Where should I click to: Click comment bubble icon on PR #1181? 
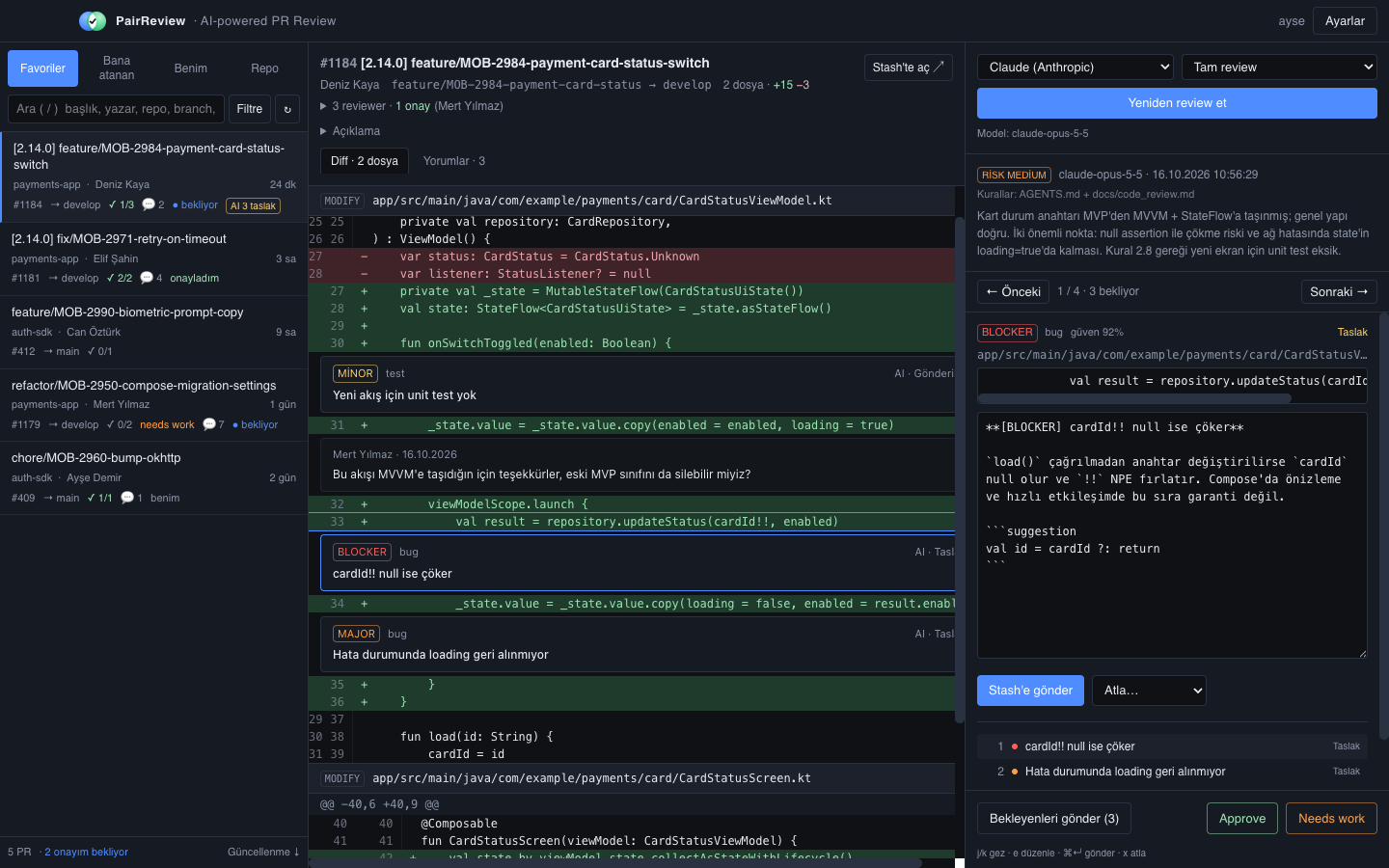[147, 278]
